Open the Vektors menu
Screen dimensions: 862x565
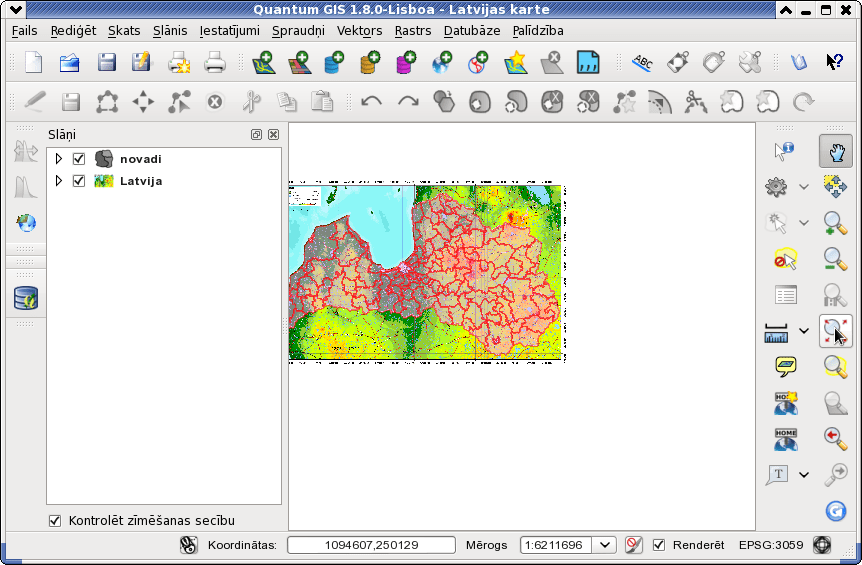(x=360, y=31)
